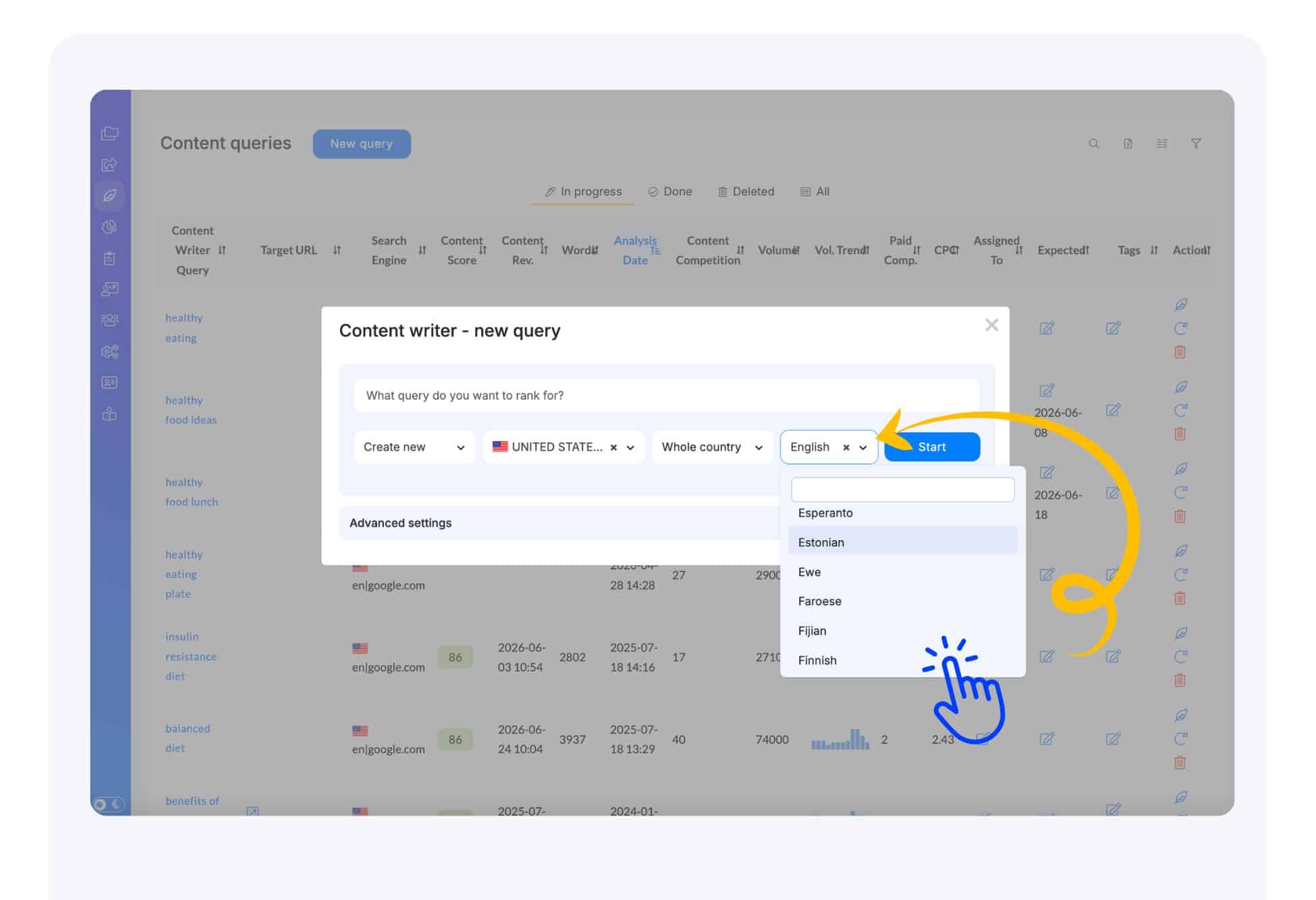Viewport: 1316px width, 900px height.
Task: Switch to the Deleted tab
Action: click(746, 192)
